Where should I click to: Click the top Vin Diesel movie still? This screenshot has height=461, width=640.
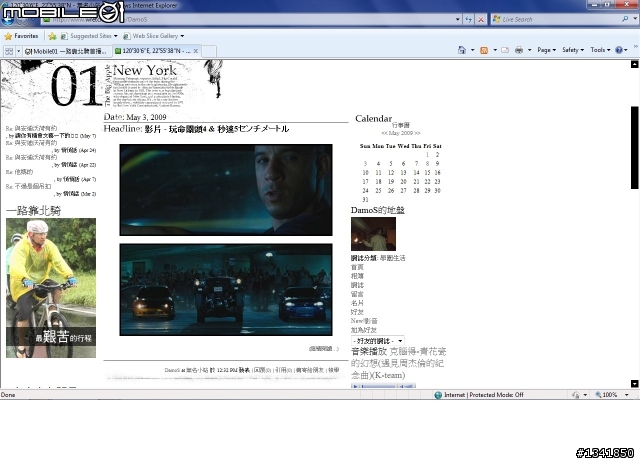pyautogui.click(x=226, y=190)
